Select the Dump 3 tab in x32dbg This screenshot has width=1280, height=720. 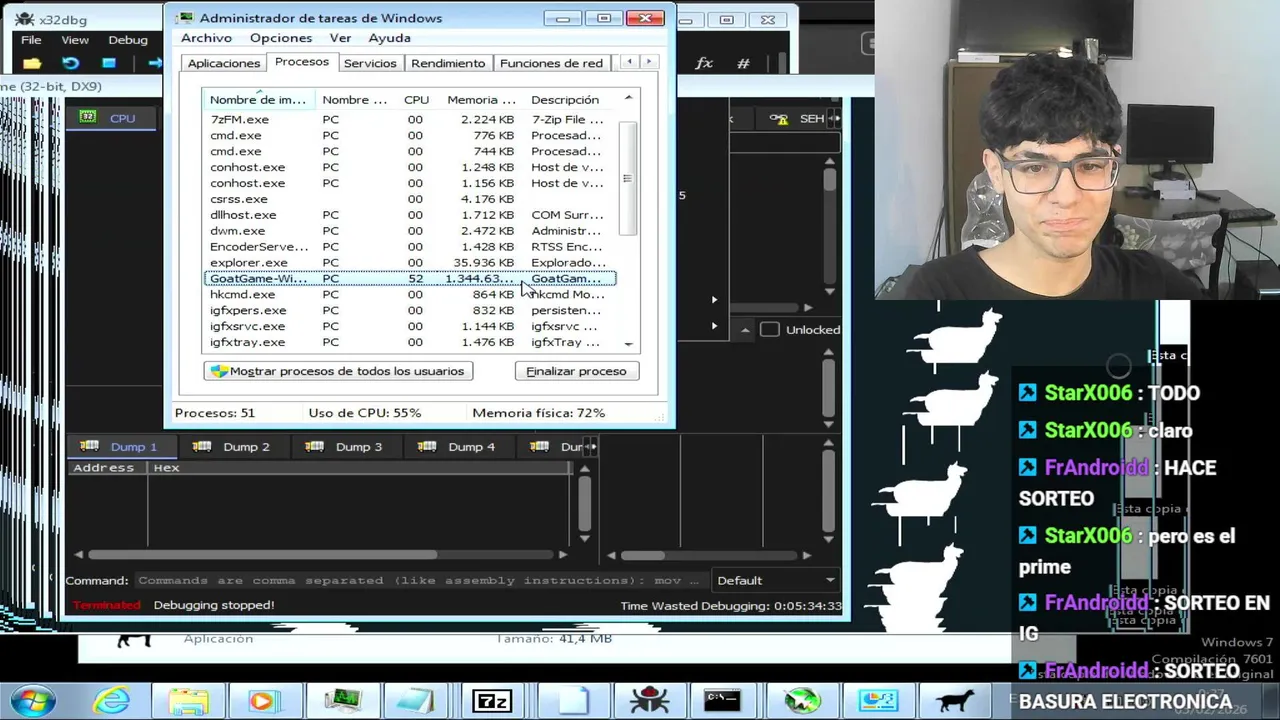pyautogui.click(x=347, y=447)
